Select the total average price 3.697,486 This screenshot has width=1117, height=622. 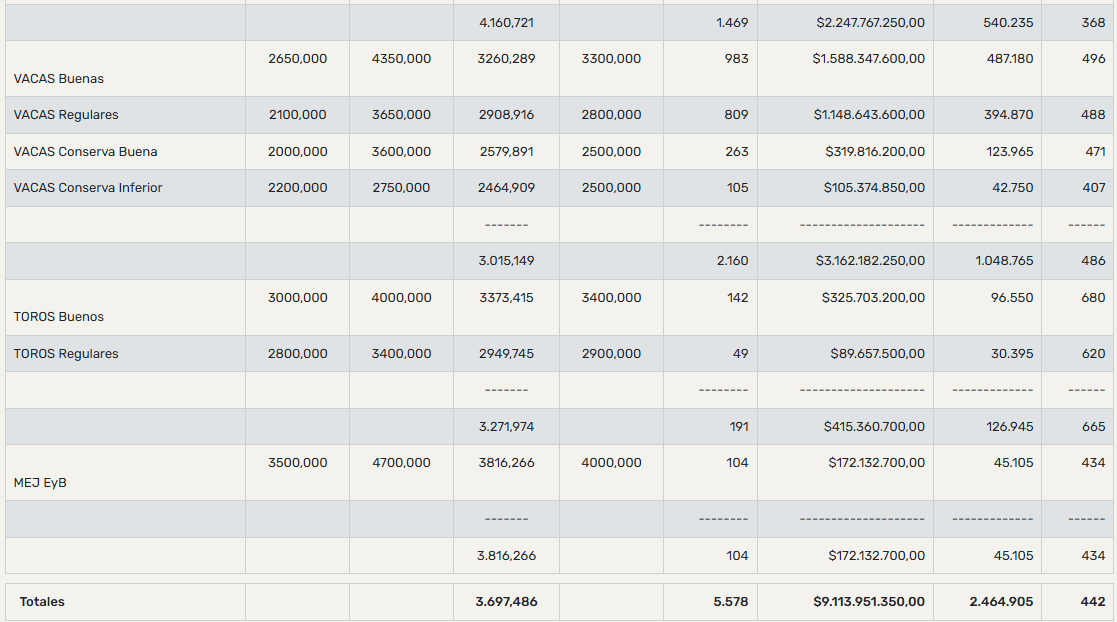(x=506, y=601)
